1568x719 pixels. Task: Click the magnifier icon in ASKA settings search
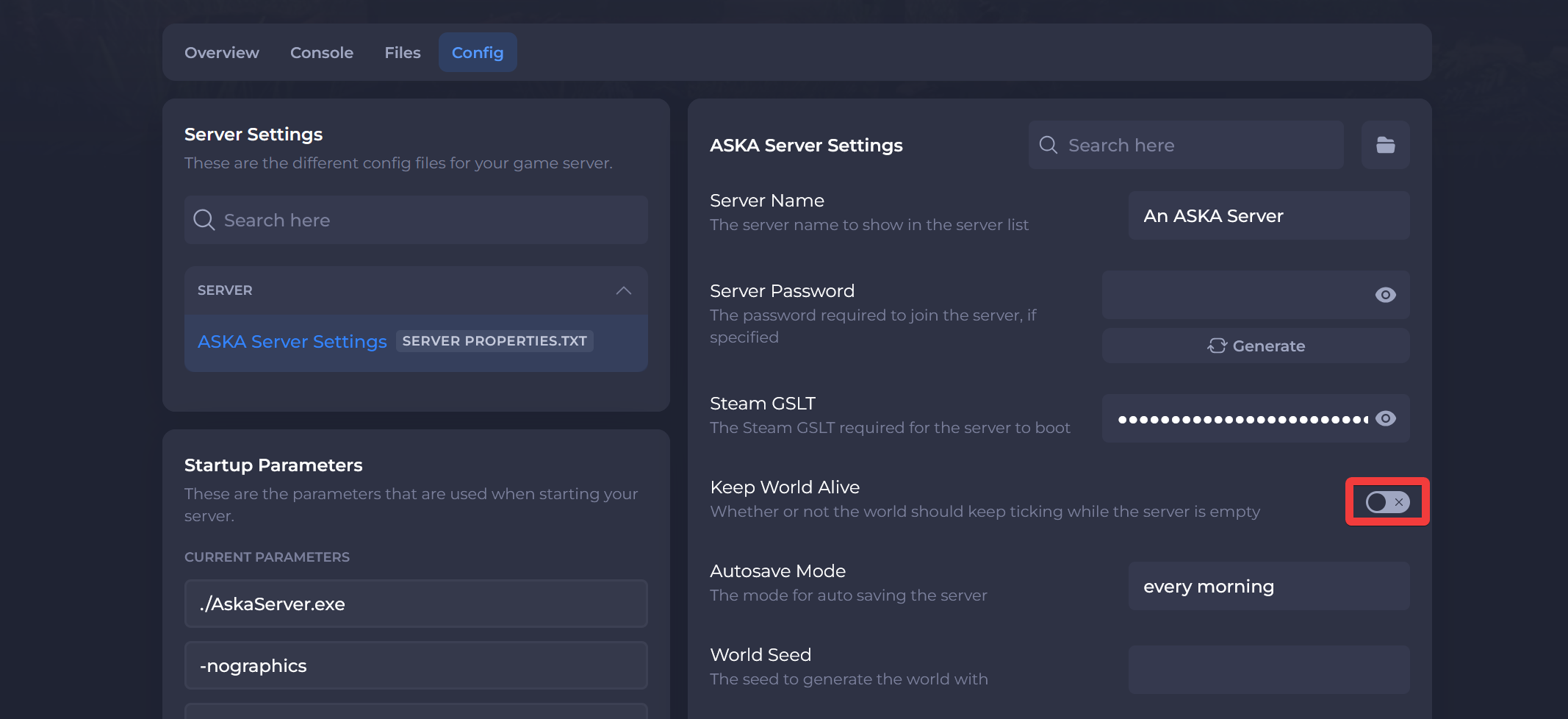[1049, 145]
